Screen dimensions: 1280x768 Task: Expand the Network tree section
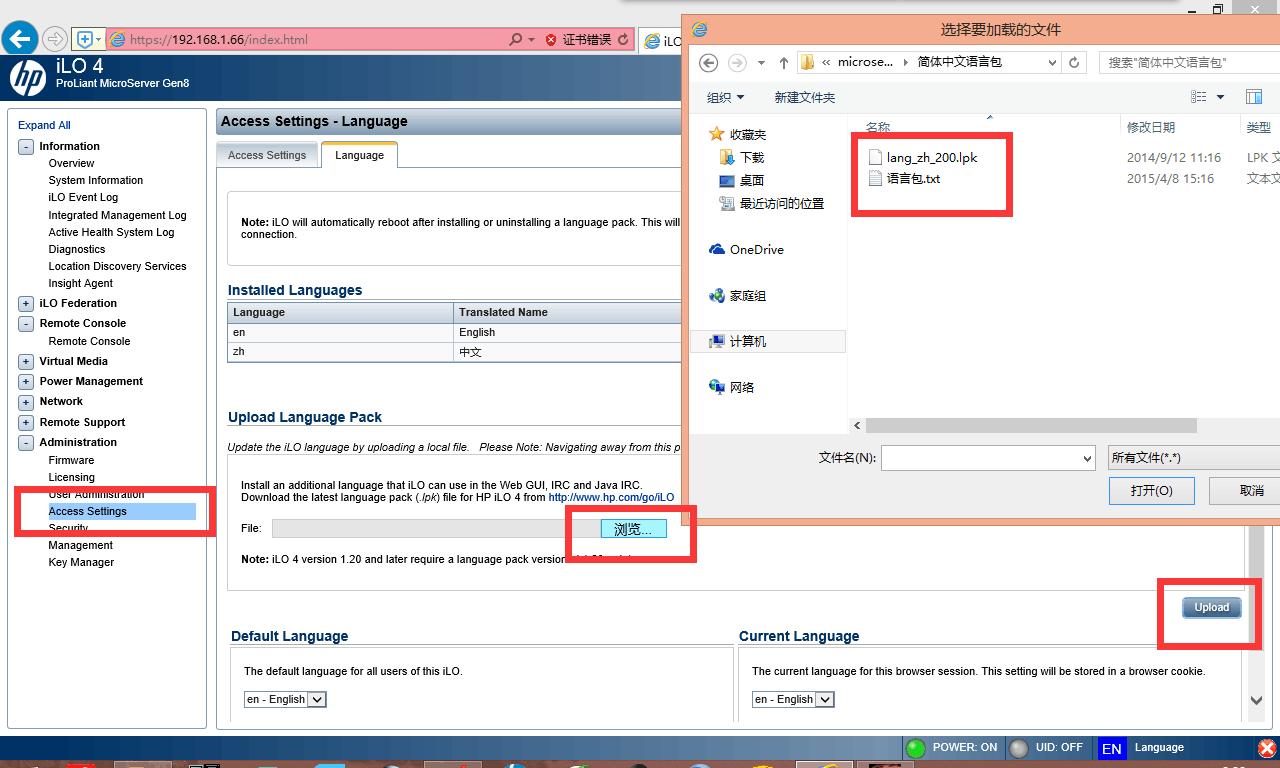26,402
